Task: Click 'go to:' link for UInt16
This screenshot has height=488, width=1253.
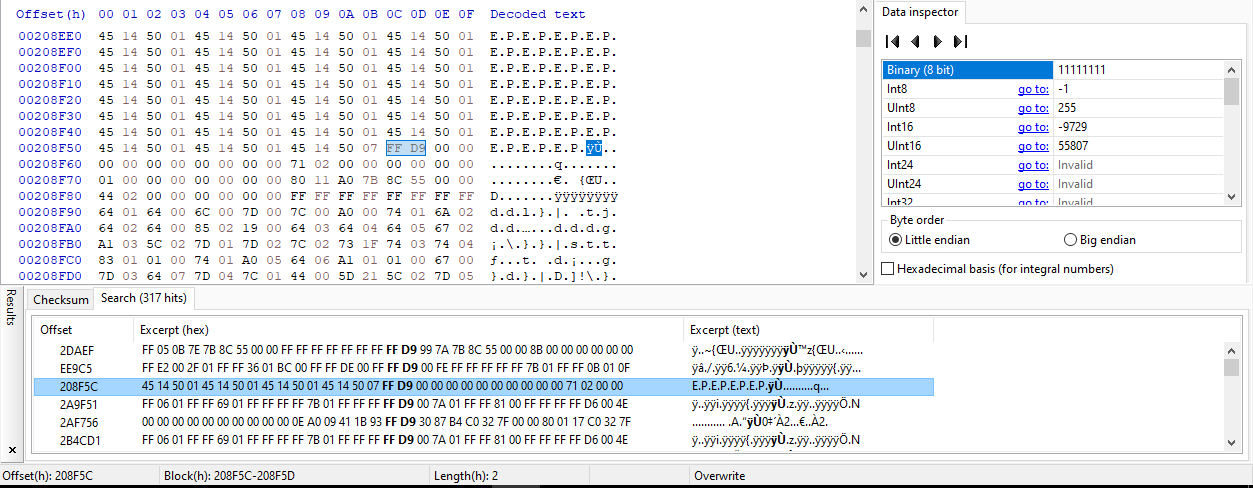Action: click(x=1033, y=146)
